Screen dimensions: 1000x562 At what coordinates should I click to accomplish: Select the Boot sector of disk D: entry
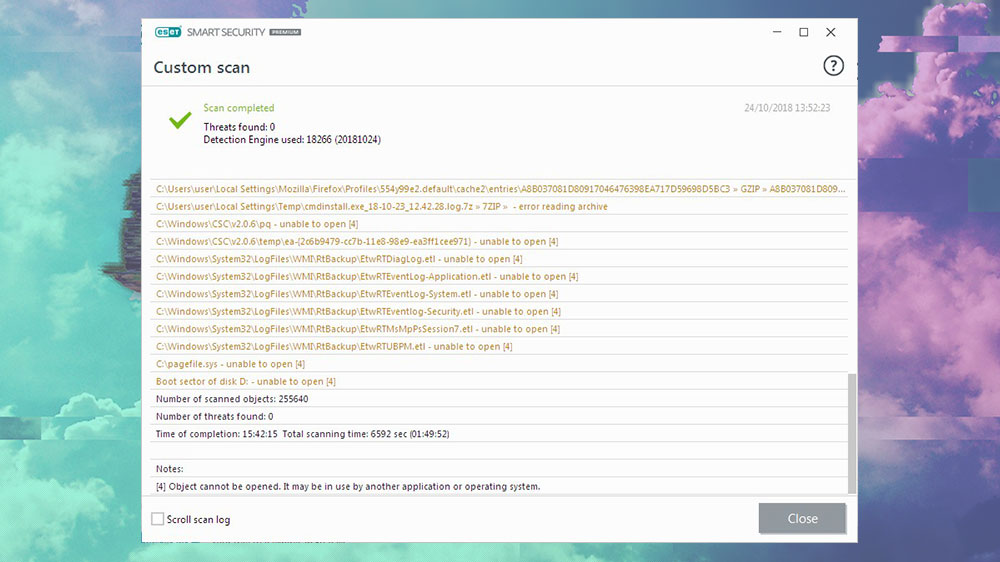pos(245,382)
